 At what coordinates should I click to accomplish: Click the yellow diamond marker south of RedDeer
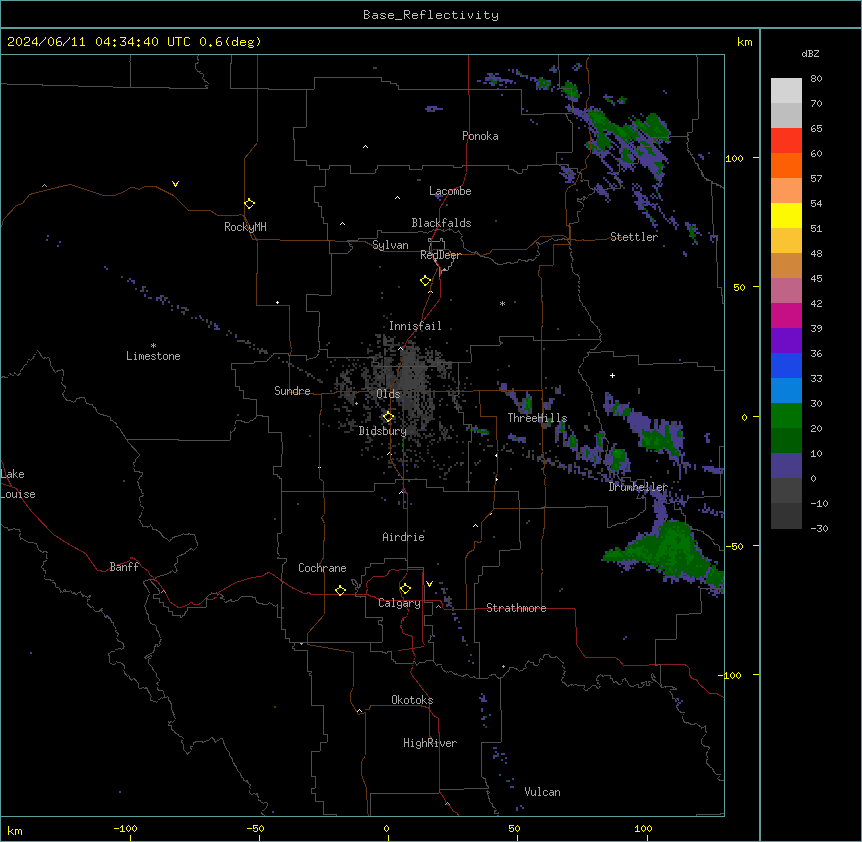coord(426,280)
